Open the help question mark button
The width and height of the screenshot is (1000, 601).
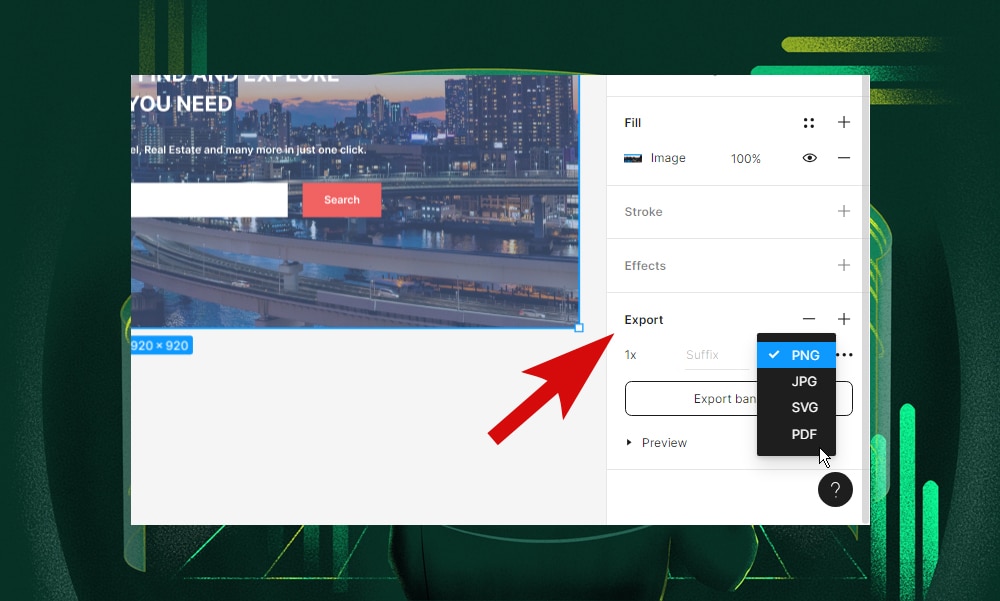(835, 490)
